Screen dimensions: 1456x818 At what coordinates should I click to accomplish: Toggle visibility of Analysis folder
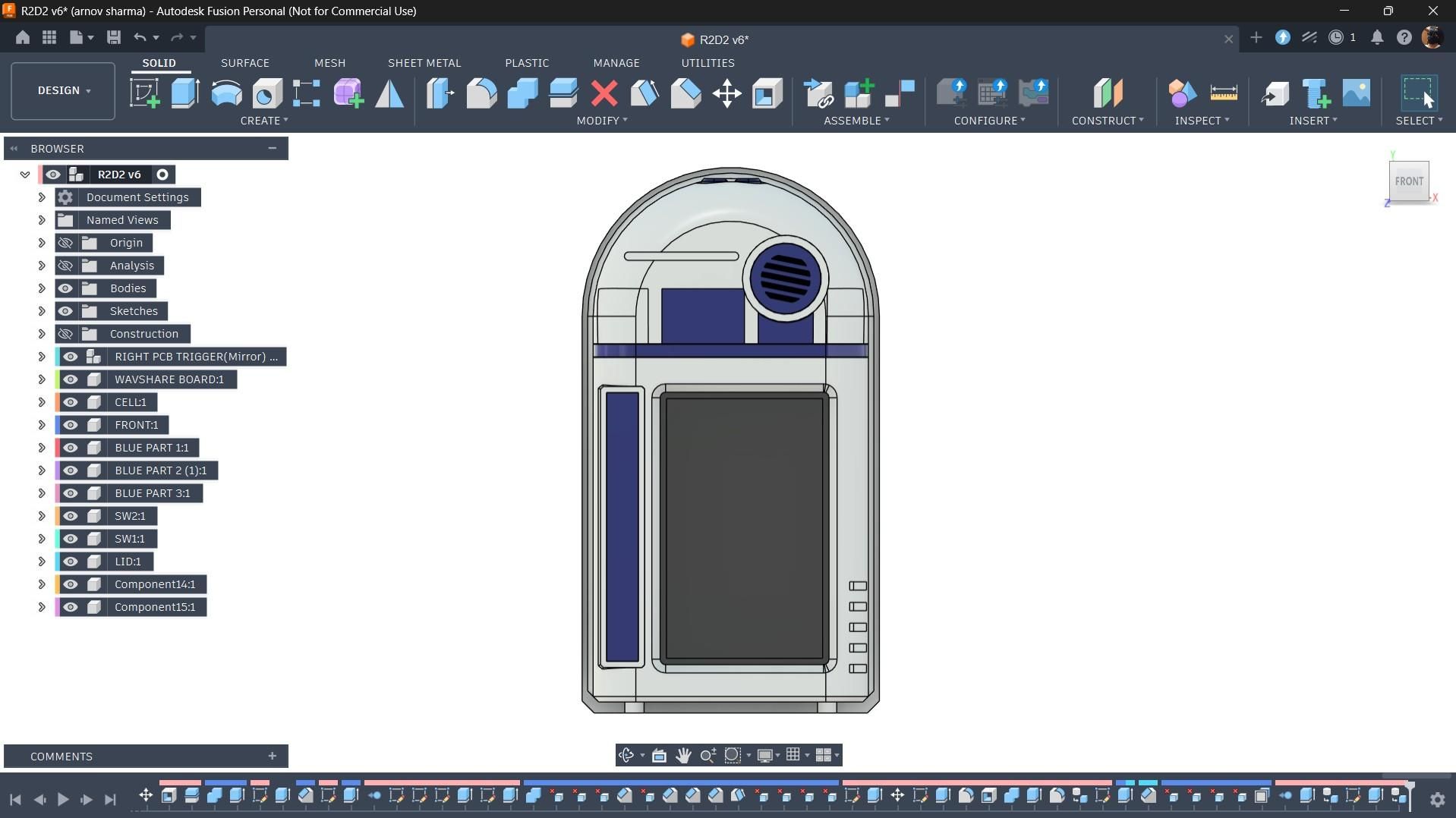(x=65, y=266)
